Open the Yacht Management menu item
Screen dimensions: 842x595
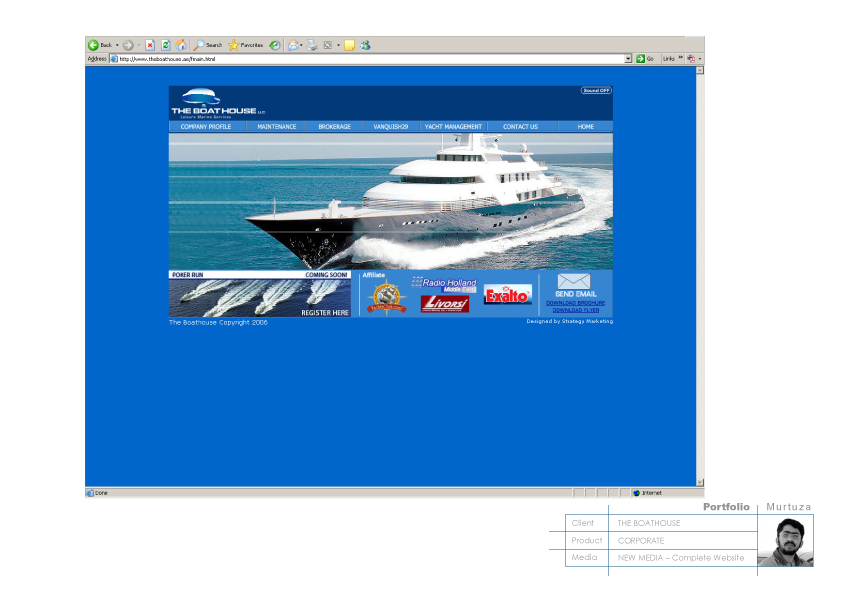[x=453, y=127]
